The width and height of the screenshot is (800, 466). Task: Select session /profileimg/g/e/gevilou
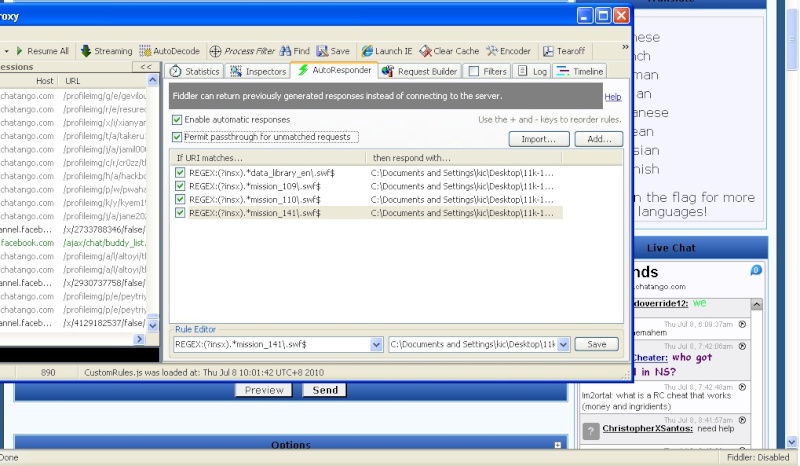[x=73, y=96]
